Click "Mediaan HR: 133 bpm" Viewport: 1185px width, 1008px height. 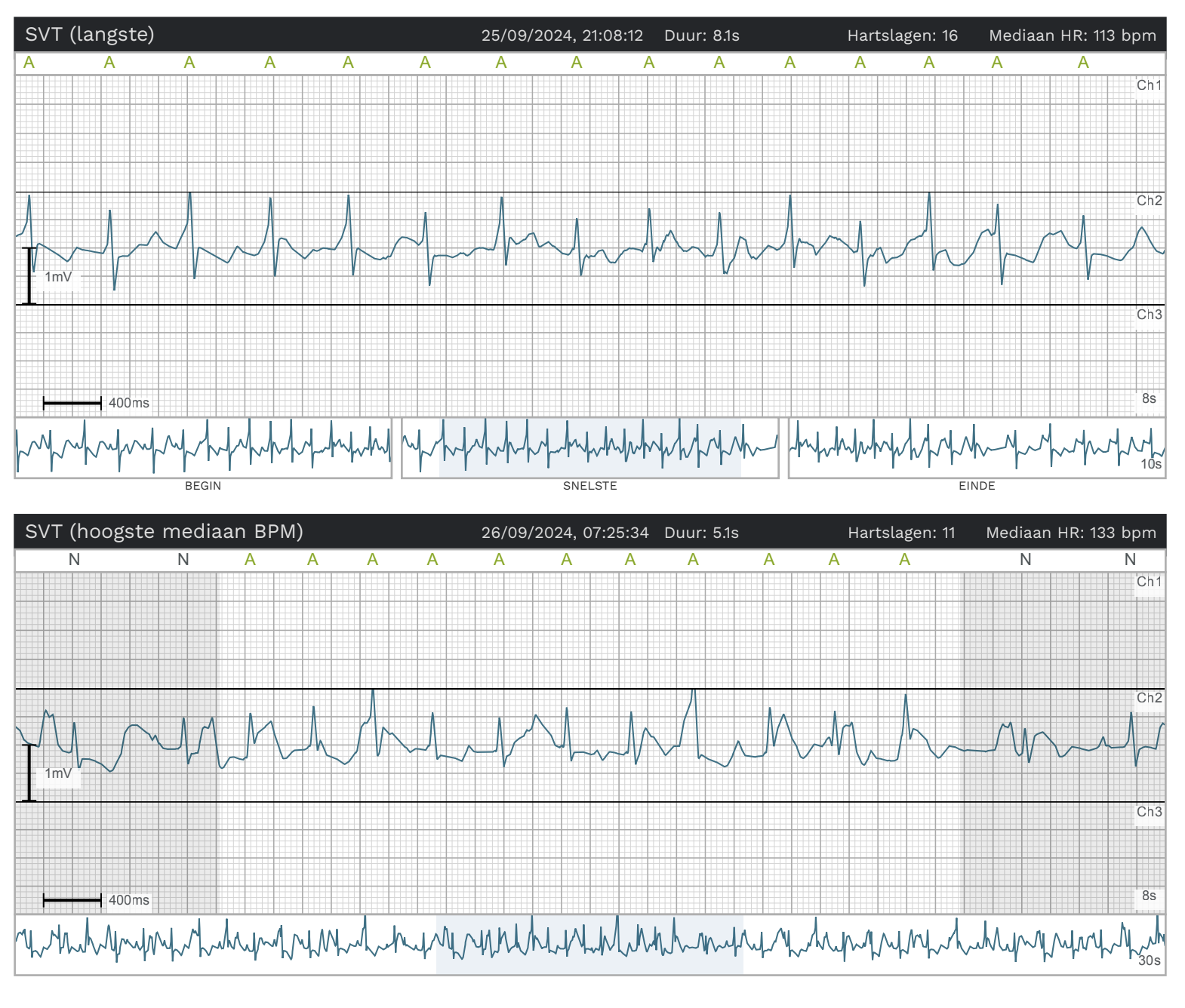click(1071, 533)
